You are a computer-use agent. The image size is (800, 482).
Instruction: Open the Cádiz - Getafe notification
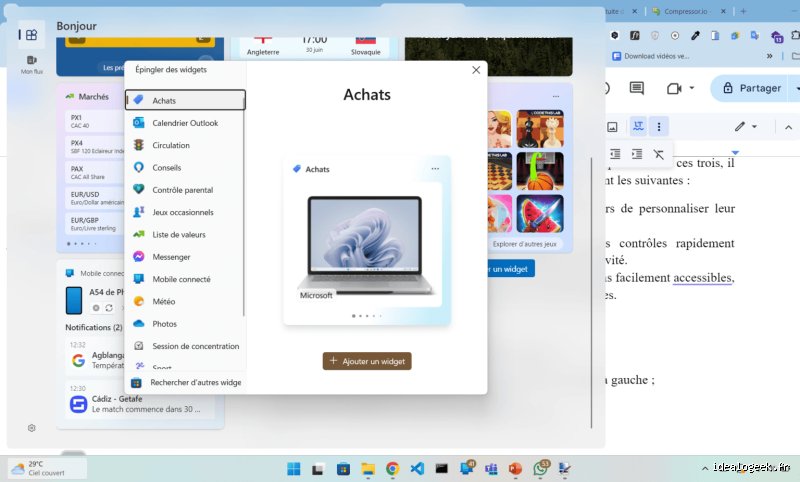point(140,404)
